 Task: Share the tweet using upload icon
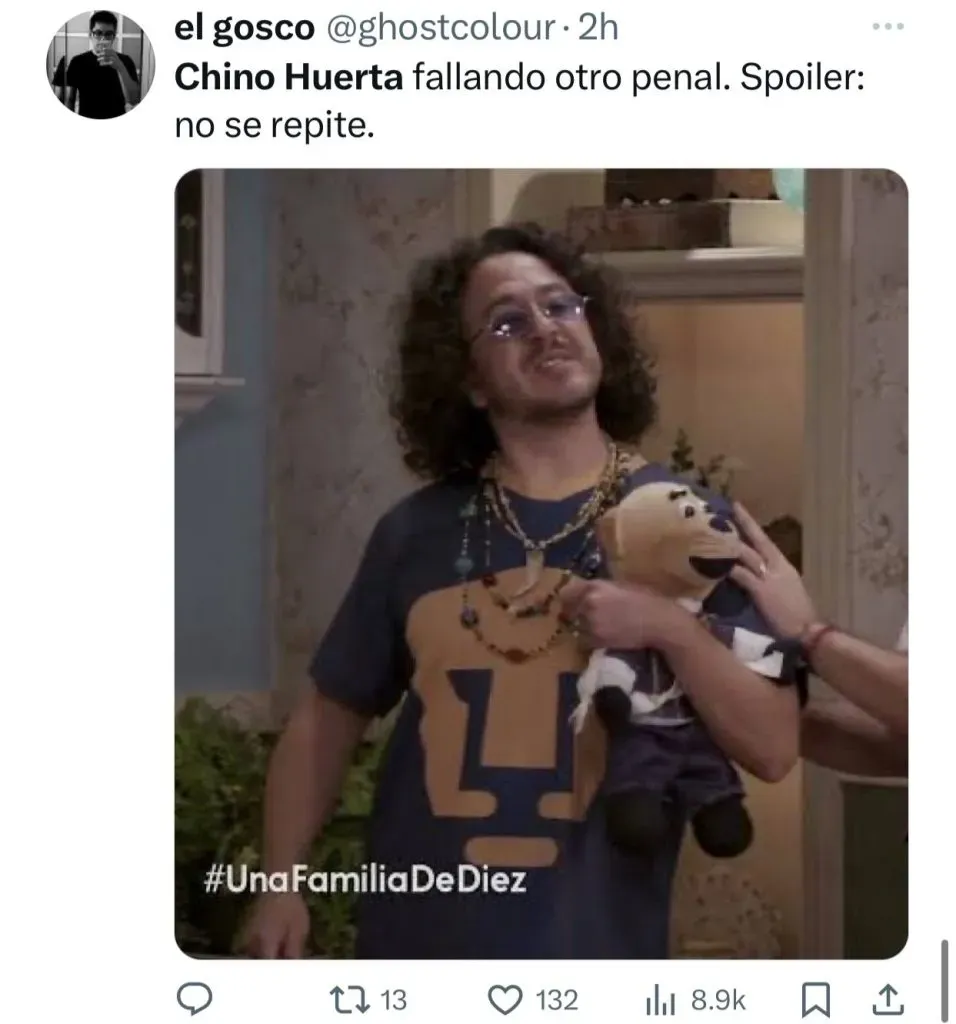(x=888, y=999)
